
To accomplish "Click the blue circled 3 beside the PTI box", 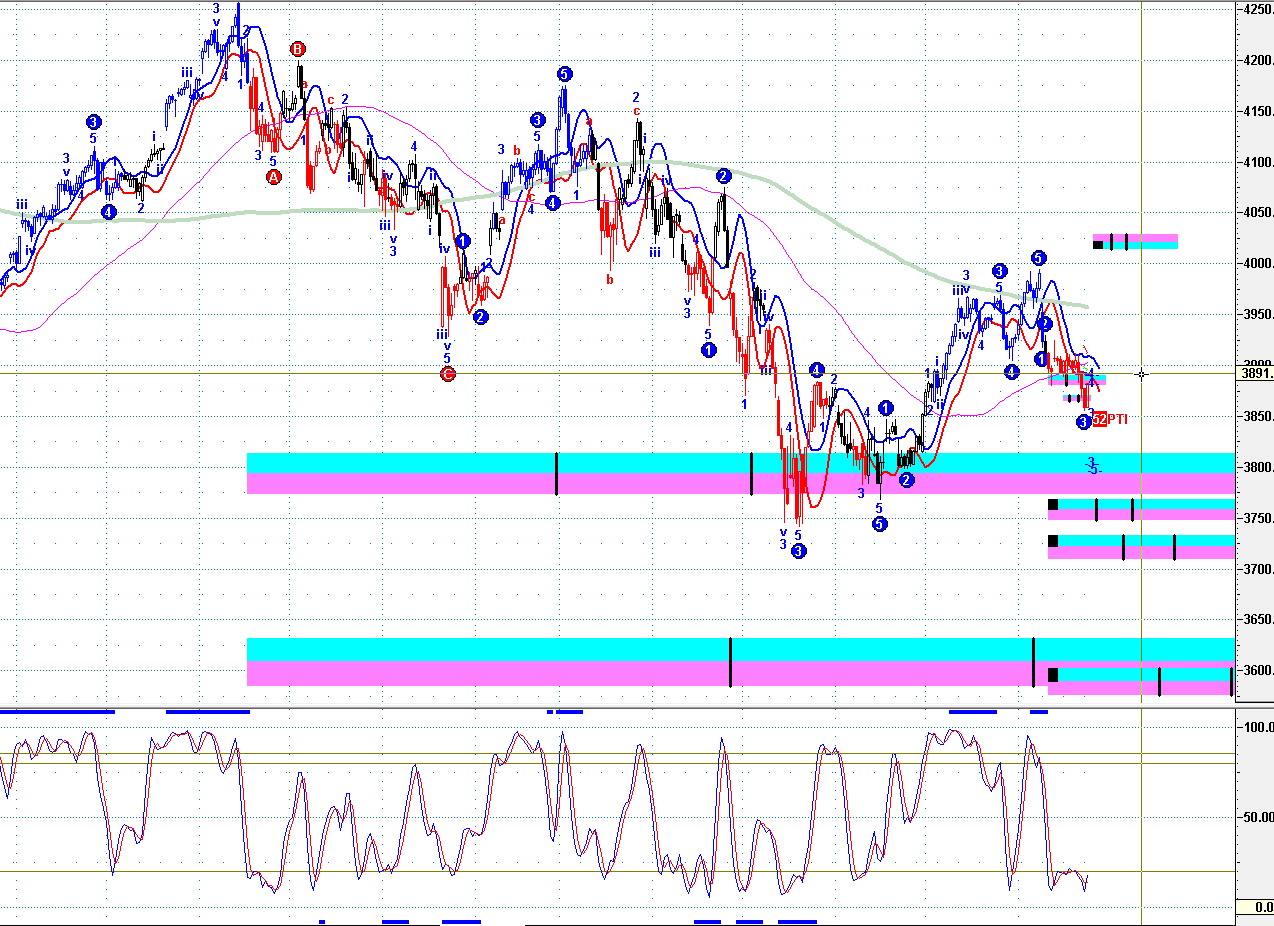I will pyautogui.click(x=1083, y=422).
